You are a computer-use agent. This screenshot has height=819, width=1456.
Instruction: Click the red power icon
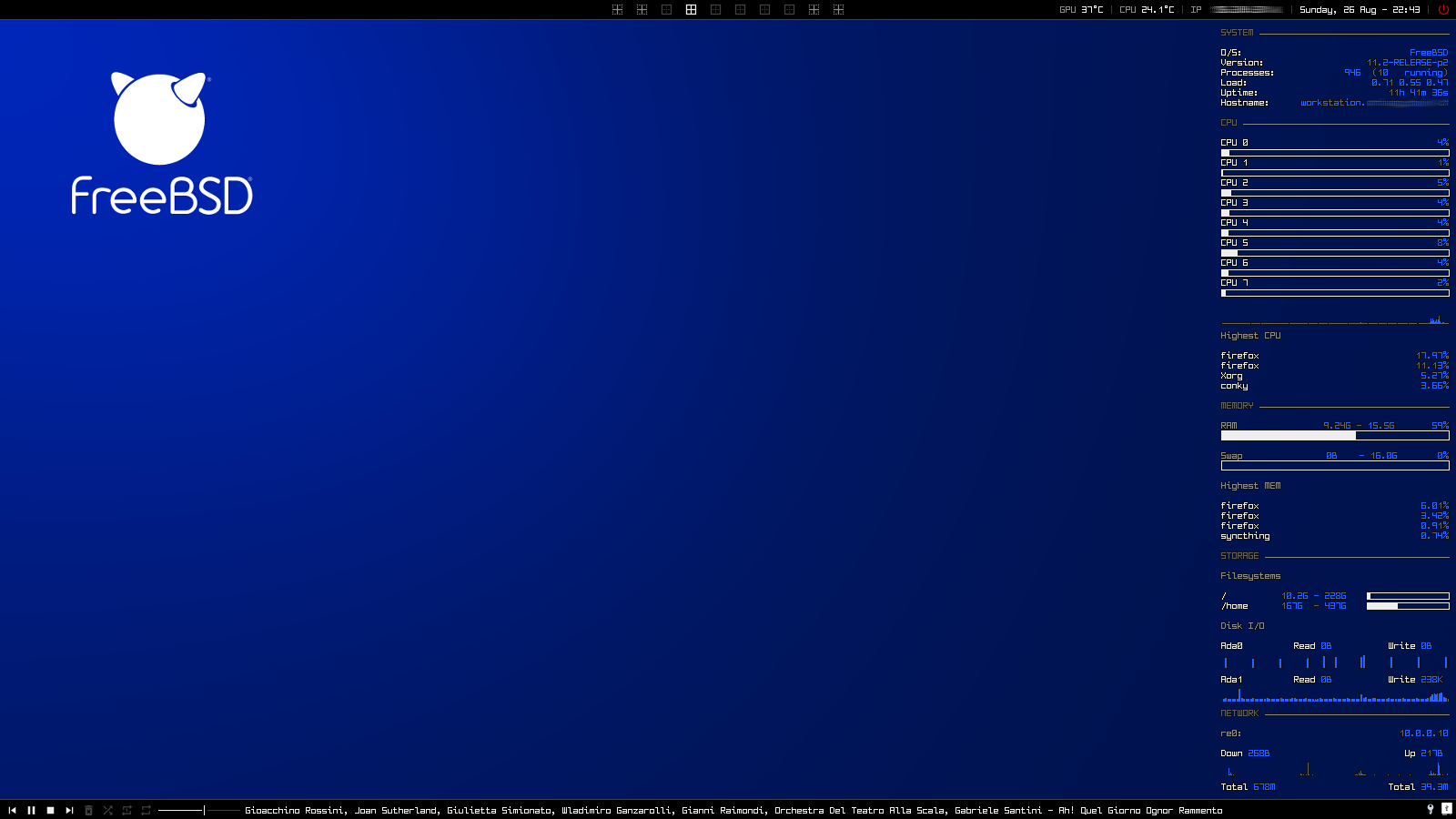[1443, 9]
